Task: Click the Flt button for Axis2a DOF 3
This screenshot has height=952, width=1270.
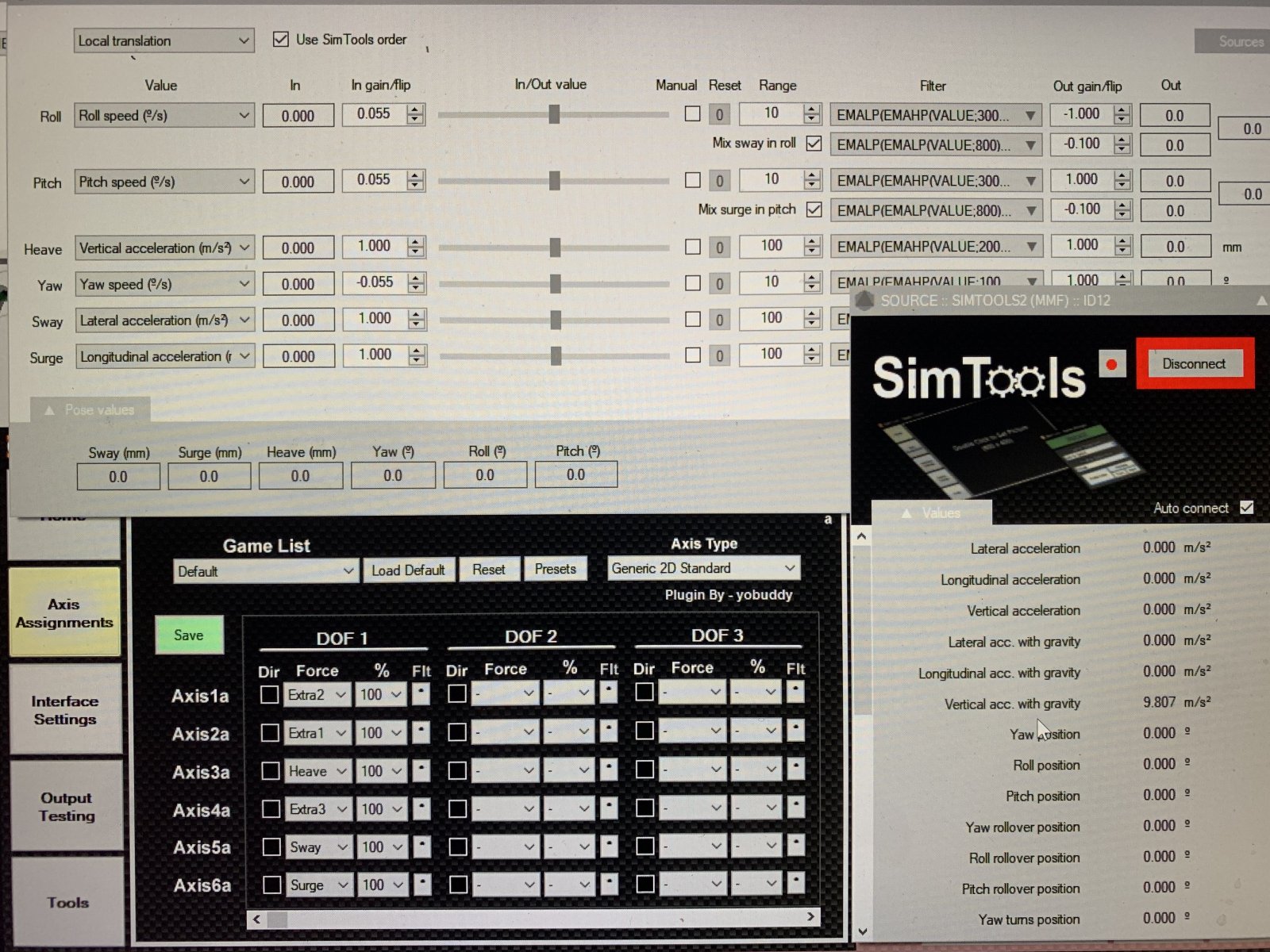Action: [795, 730]
